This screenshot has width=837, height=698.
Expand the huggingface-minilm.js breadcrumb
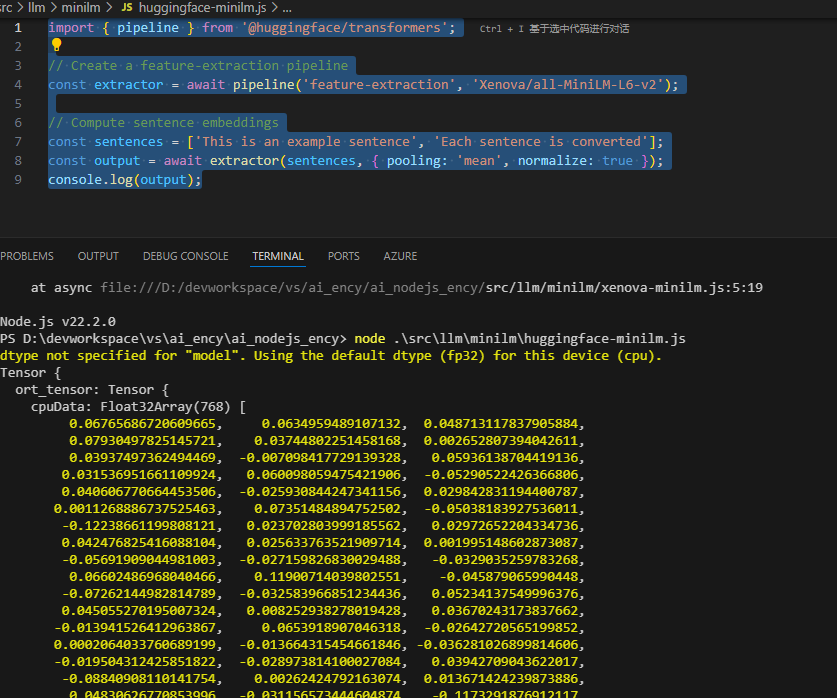[202, 7]
